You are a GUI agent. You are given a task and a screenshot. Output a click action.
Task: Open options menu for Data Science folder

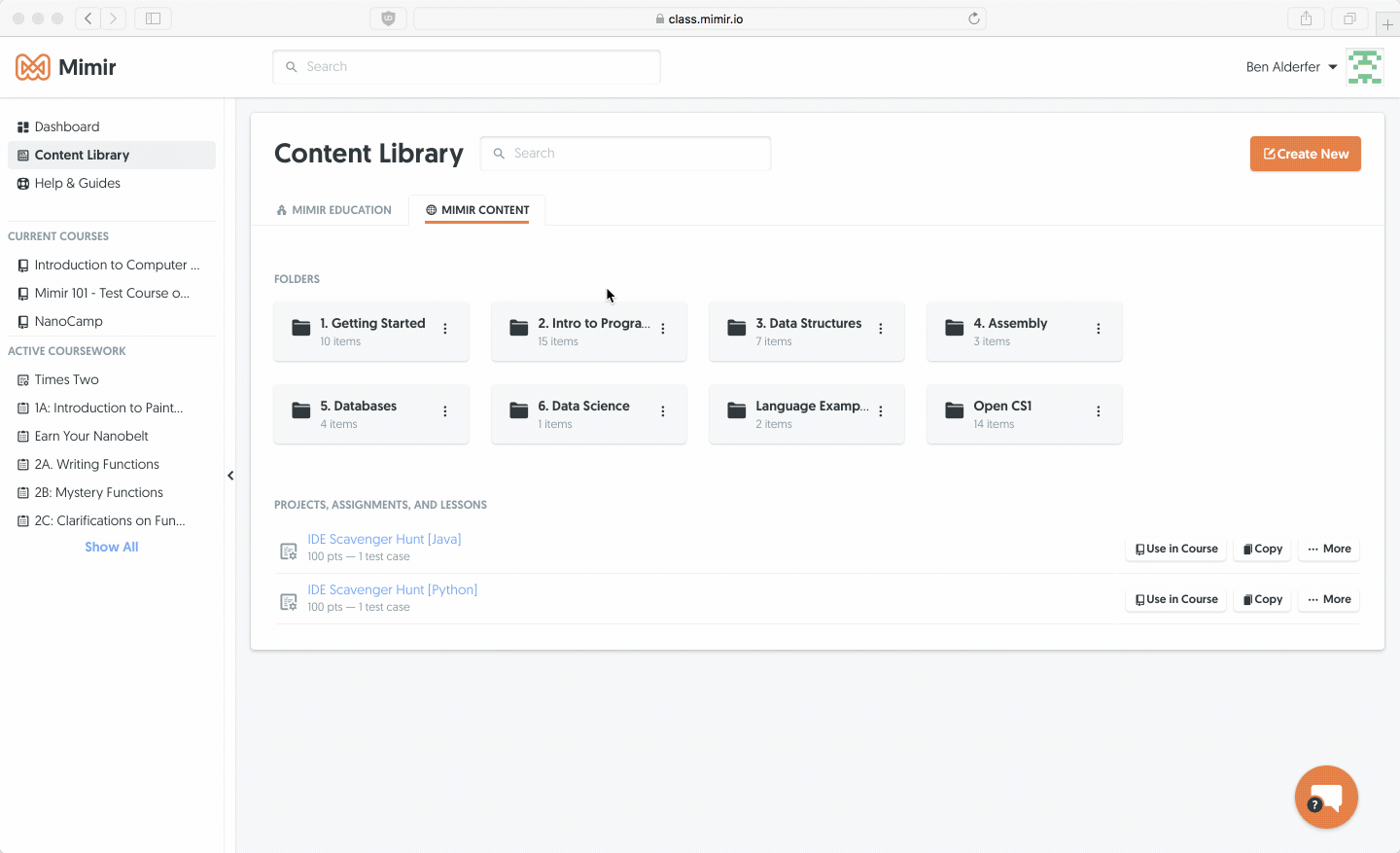pos(663,411)
